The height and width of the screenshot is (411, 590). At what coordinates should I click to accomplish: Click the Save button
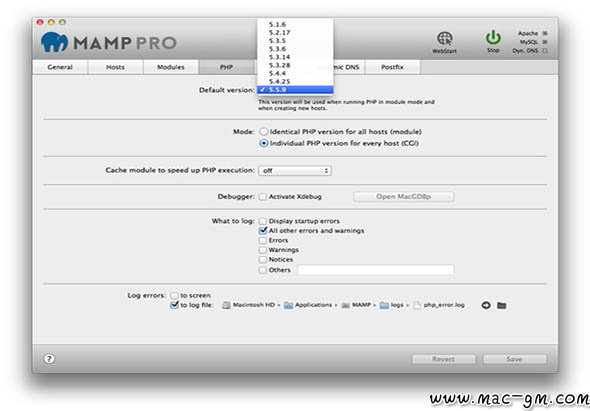pyautogui.click(x=514, y=359)
